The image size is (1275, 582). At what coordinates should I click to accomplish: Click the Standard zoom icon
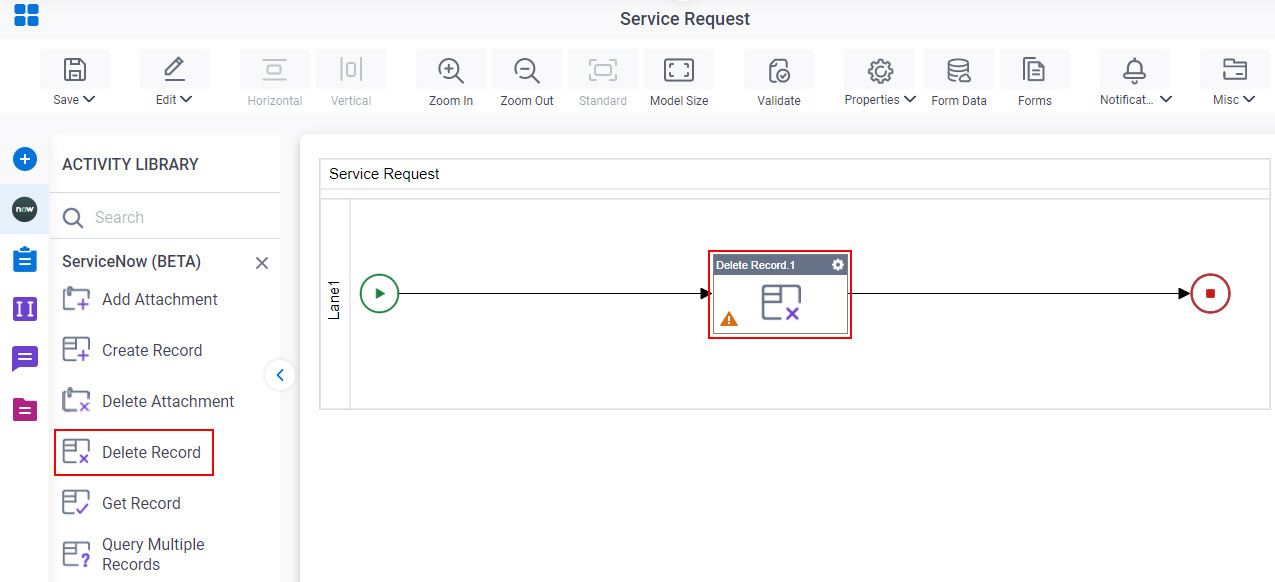pyautogui.click(x=603, y=69)
